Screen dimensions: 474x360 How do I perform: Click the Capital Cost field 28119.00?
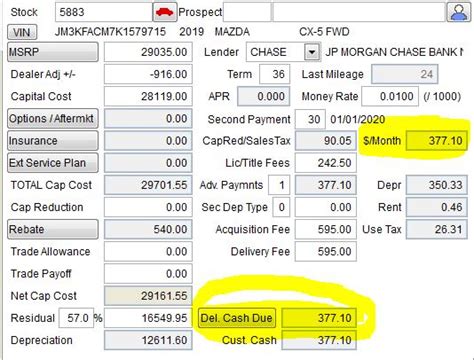pos(148,96)
